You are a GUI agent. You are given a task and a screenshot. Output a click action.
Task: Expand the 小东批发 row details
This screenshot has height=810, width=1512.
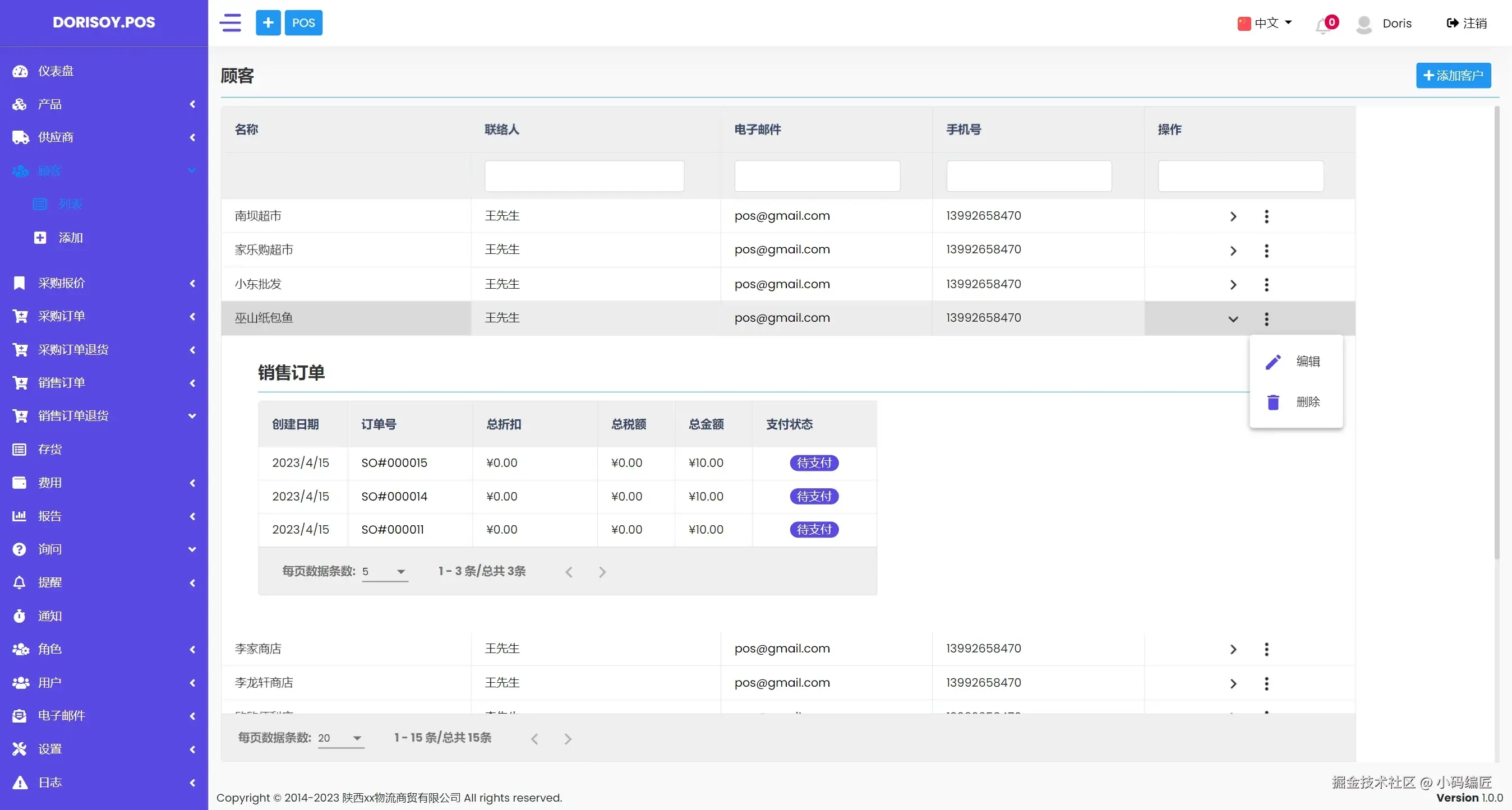(1233, 284)
